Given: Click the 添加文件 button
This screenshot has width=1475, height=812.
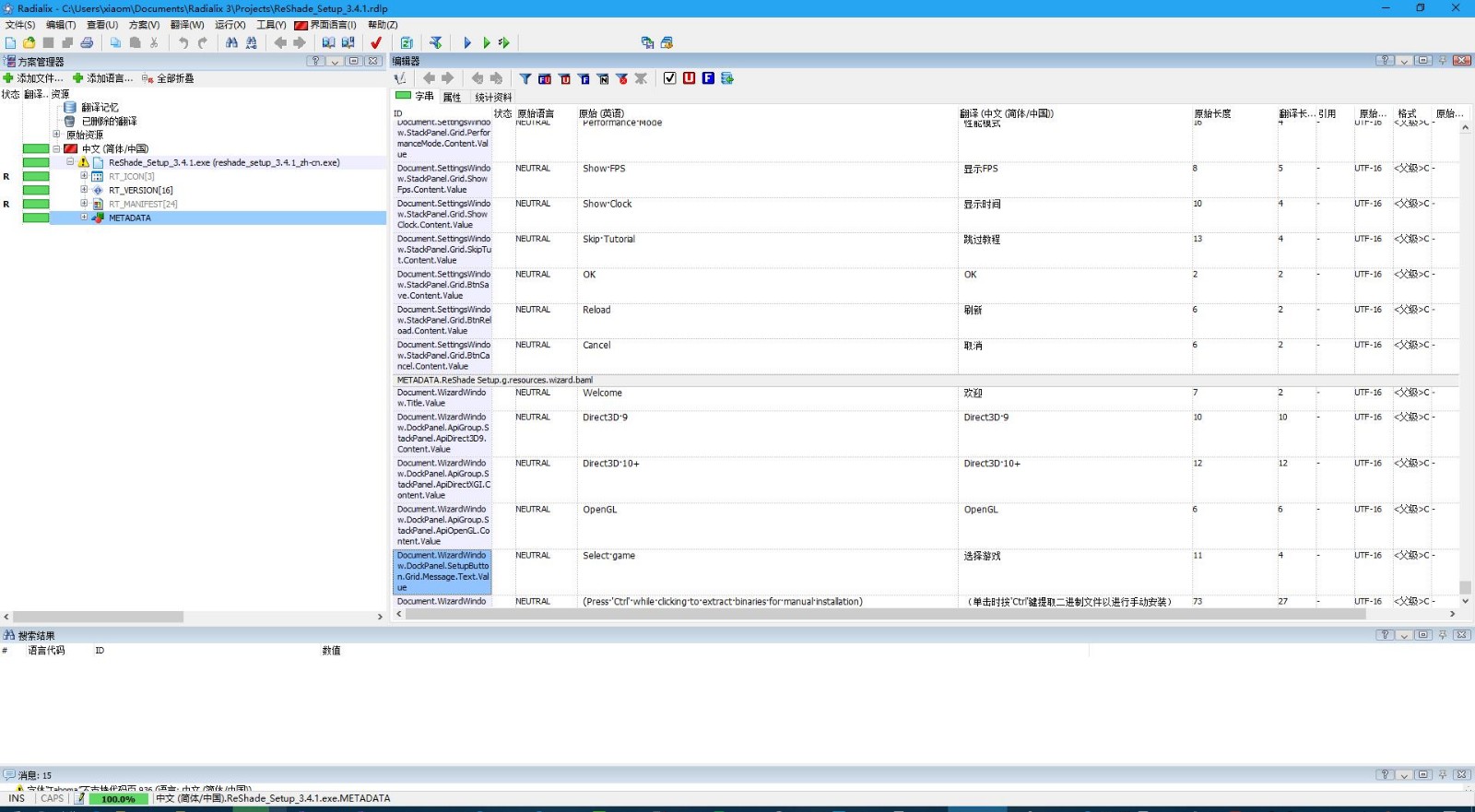Looking at the screenshot, I should (x=34, y=78).
